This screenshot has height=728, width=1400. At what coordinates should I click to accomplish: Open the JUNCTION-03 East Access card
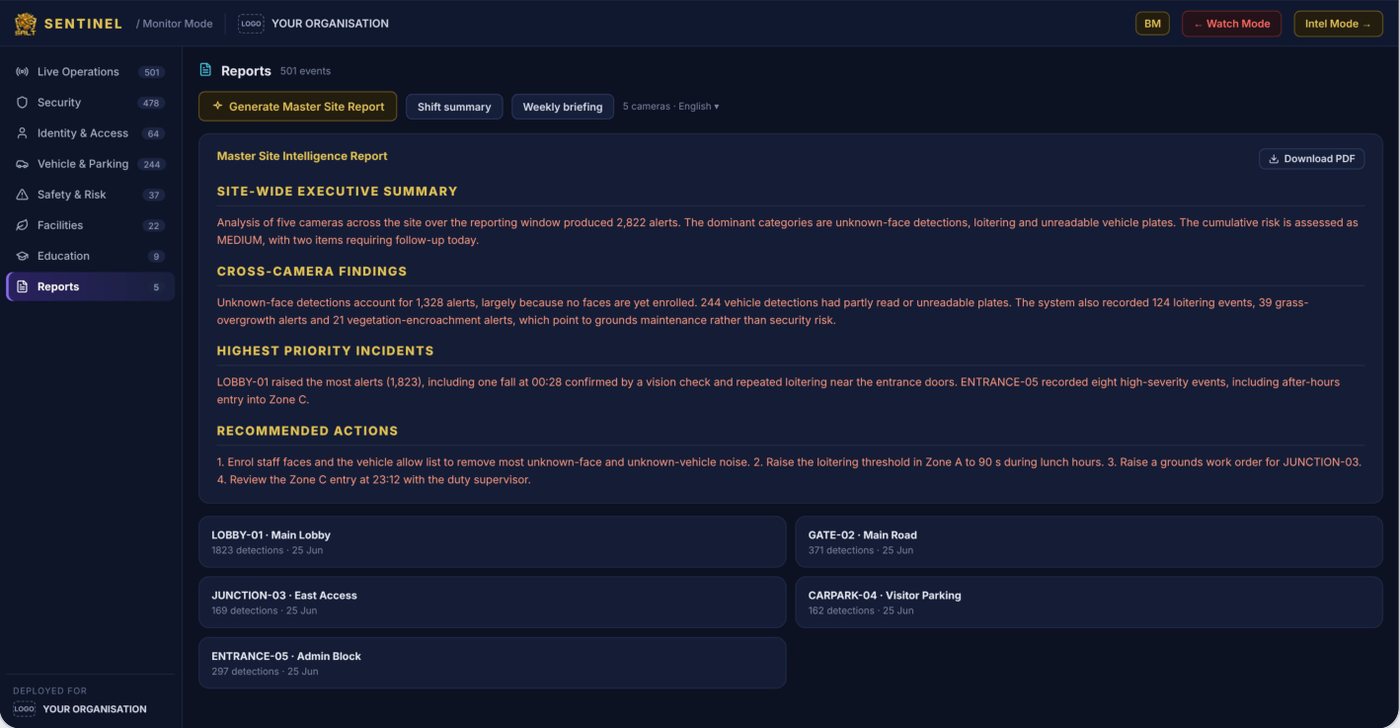coord(492,602)
